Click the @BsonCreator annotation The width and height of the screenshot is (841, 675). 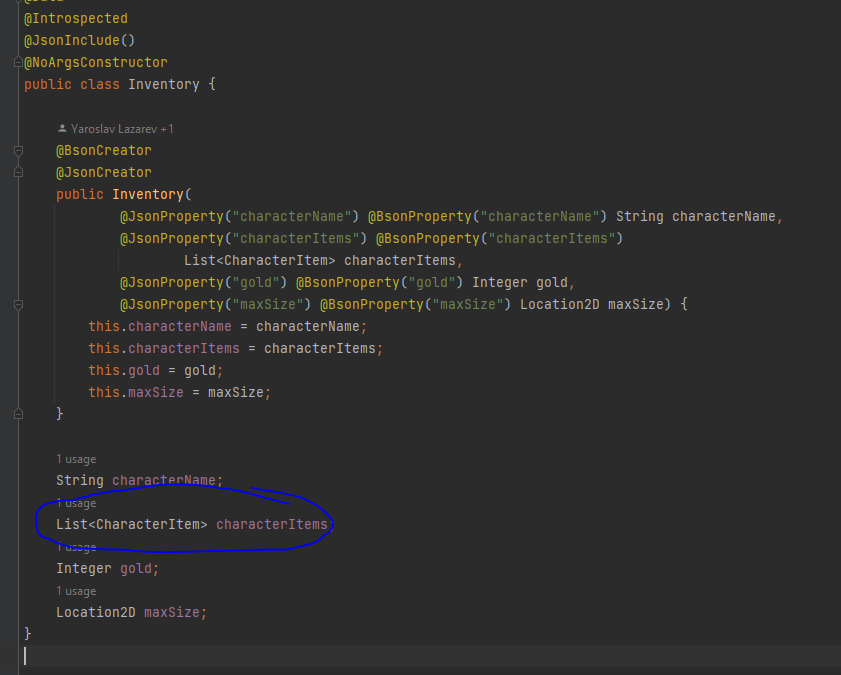[x=104, y=151]
